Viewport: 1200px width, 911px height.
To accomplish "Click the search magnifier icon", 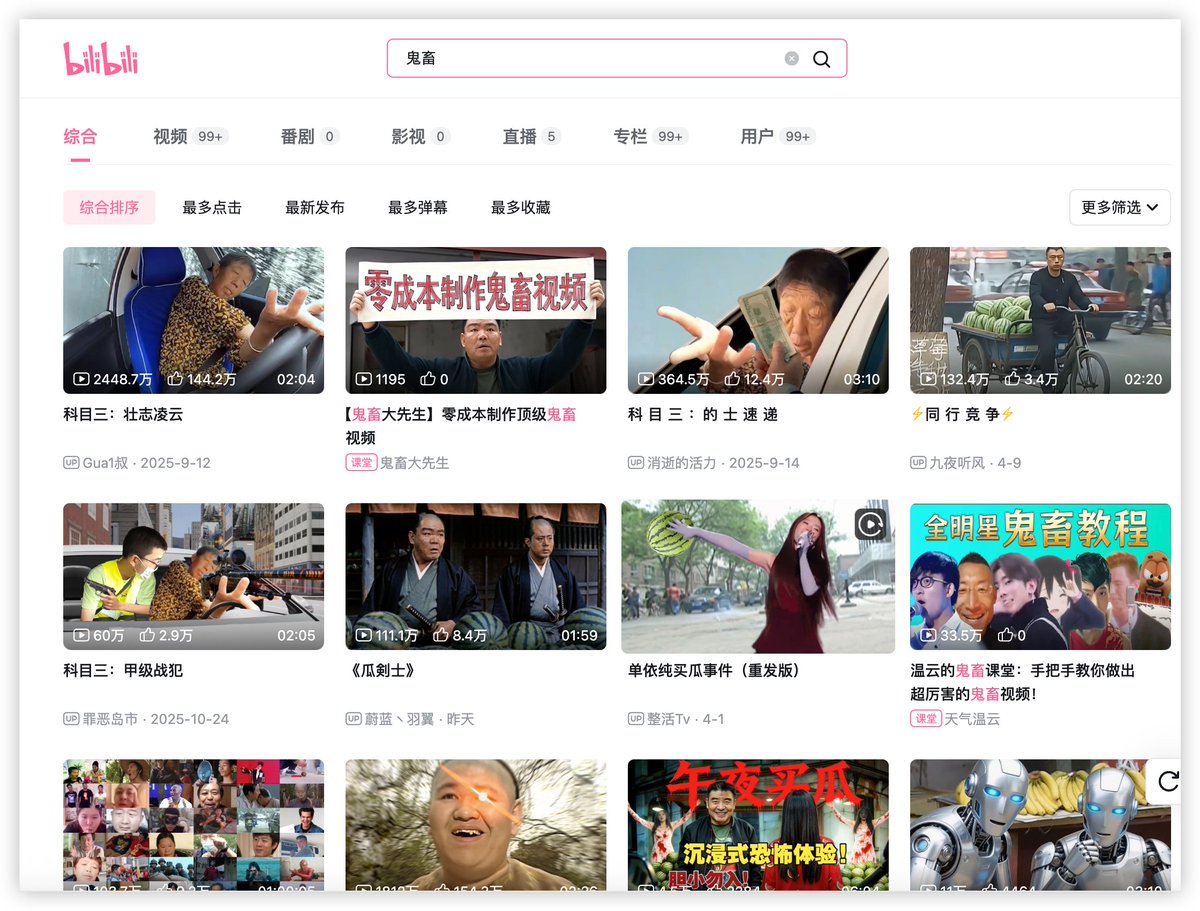I will click(x=821, y=58).
